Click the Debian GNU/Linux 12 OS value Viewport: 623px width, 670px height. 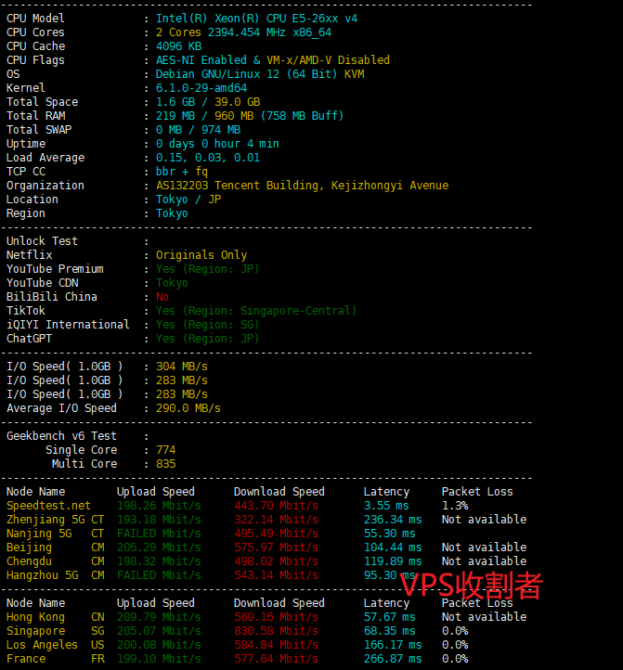(x=260, y=74)
